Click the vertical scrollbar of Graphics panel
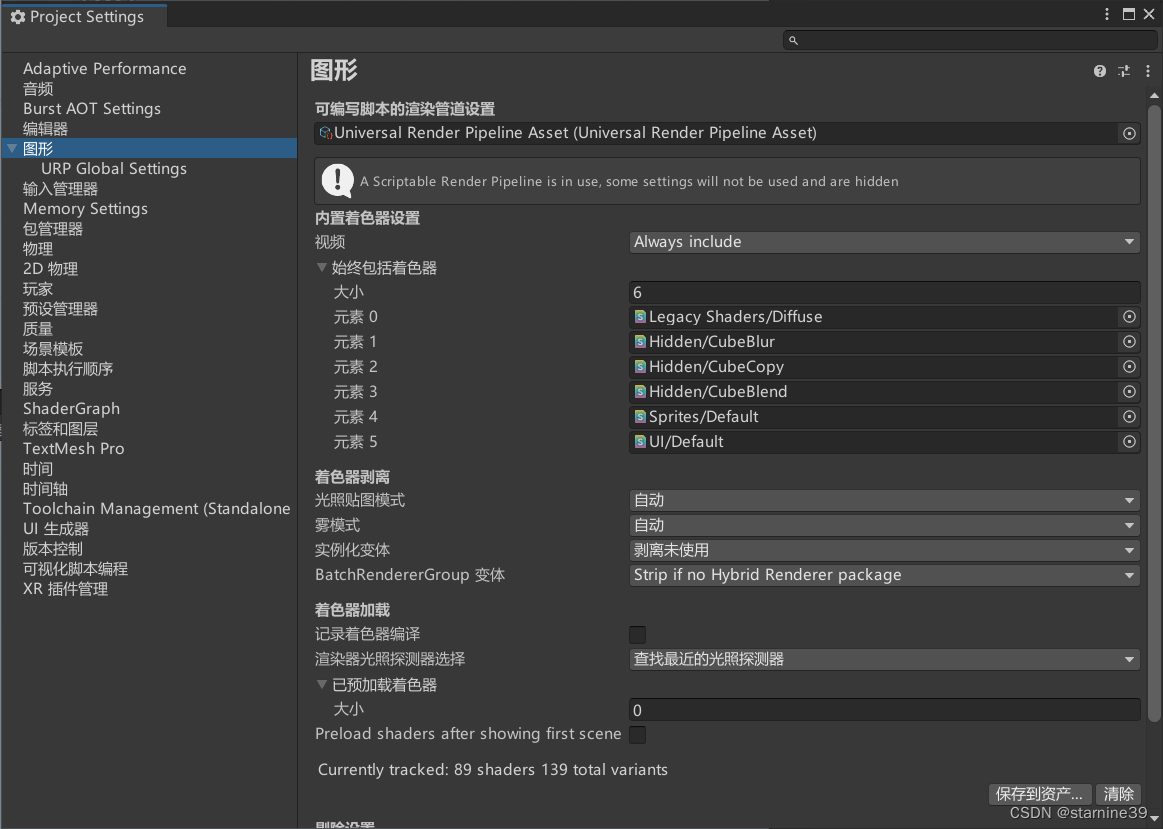This screenshot has width=1163, height=829. (x=1153, y=412)
